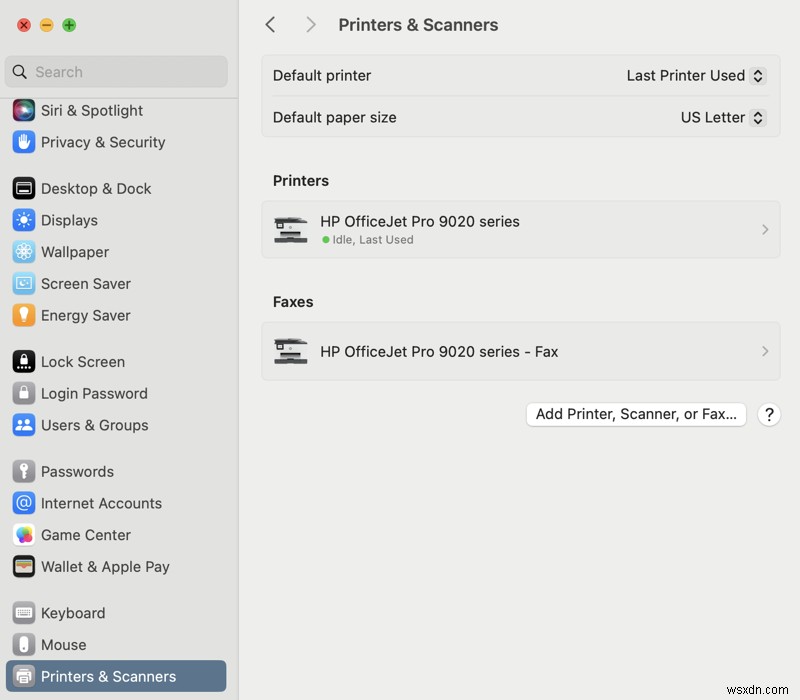800x700 pixels.
Task: Go forward with the right arrow
Action: pos(310,24)
